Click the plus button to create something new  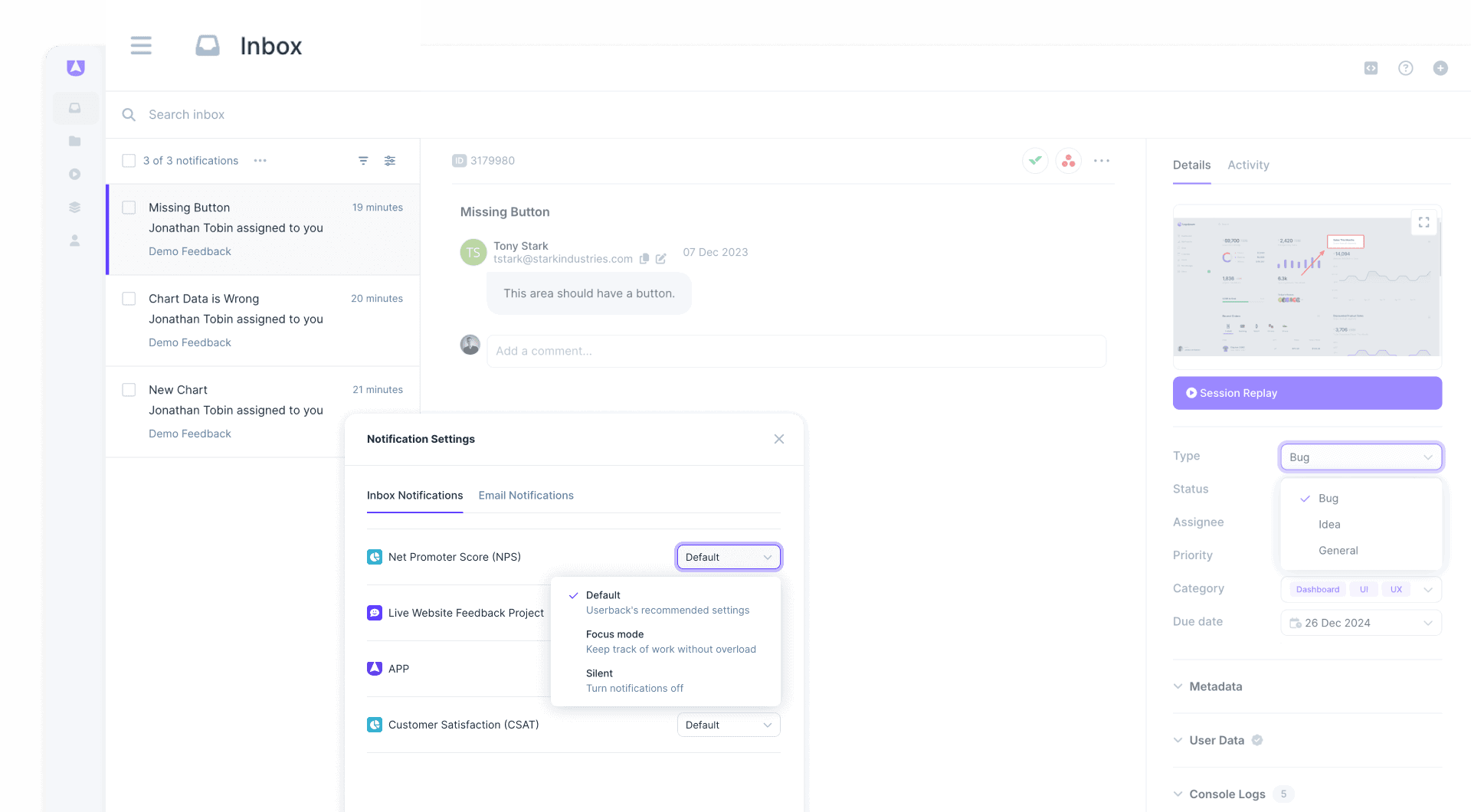(1440, 68)
